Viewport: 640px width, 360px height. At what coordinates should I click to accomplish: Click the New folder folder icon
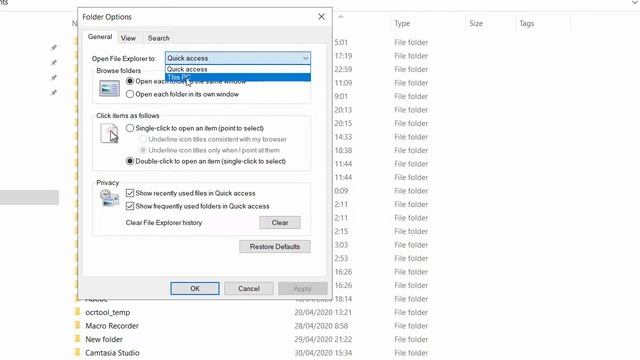[x=78, y=339]
